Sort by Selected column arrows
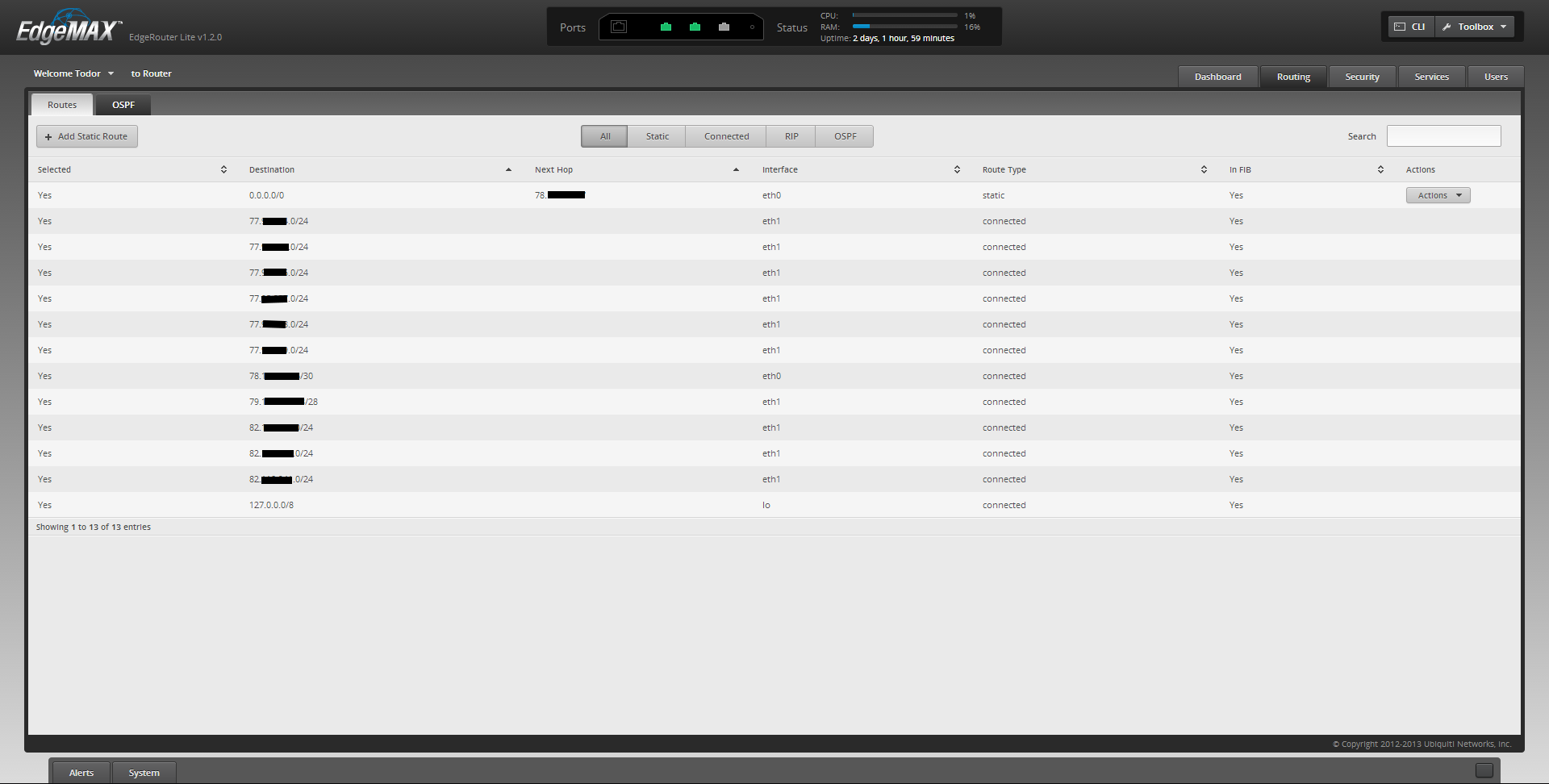The width and height of the screenshot is (1549, 784). coord(223,169)
